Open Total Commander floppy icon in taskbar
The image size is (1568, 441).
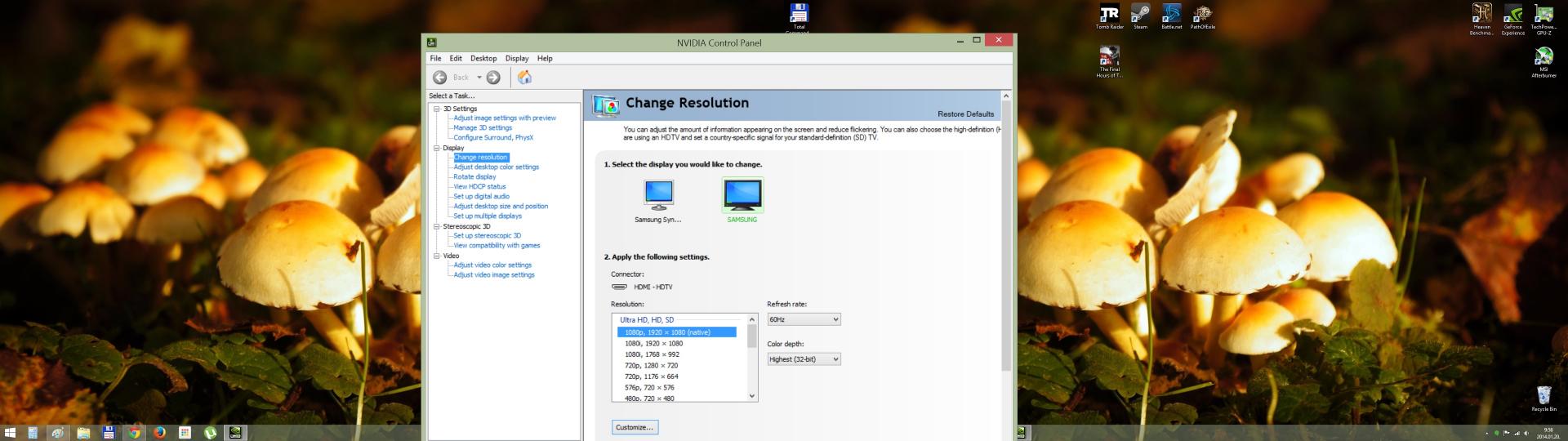point(108,433)
